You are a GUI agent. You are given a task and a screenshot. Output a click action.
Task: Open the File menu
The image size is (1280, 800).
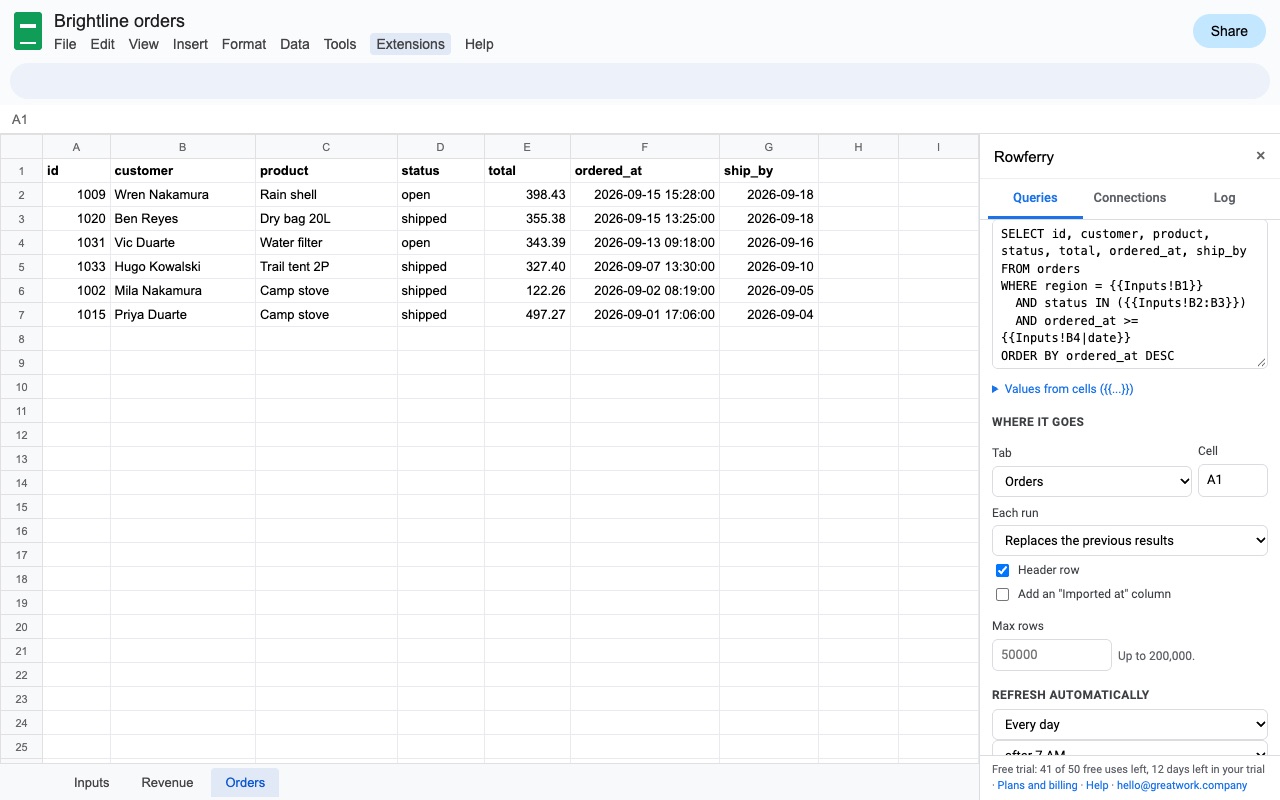click(65, 44)
